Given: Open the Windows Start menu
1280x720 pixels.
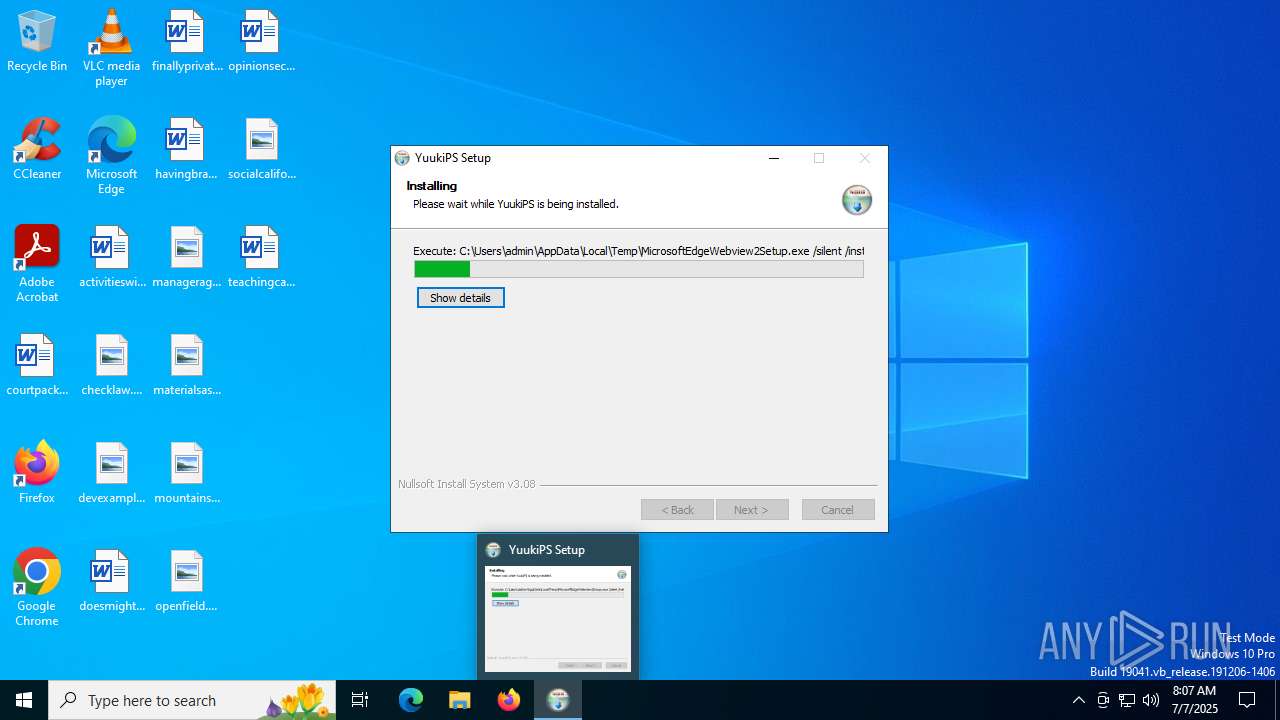Looking at the screenshot, I should 24,700.
